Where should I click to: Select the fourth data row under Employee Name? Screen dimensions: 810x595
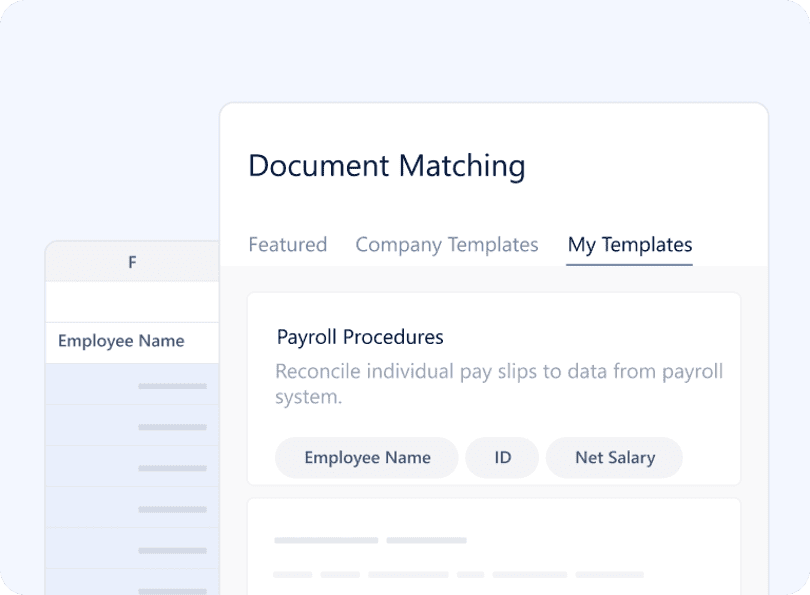(132, 507)
